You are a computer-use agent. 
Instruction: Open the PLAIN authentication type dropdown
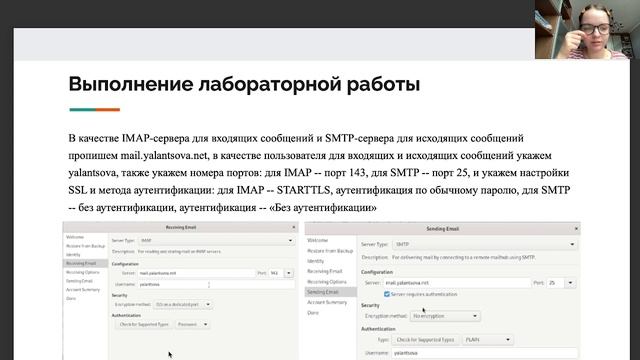click(x=488, y=340)
